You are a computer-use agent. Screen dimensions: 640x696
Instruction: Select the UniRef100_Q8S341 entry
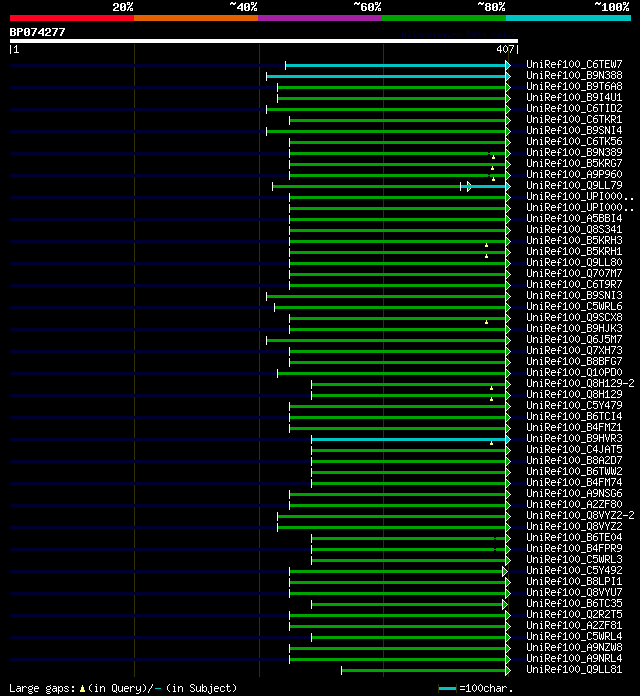(574, 229)
